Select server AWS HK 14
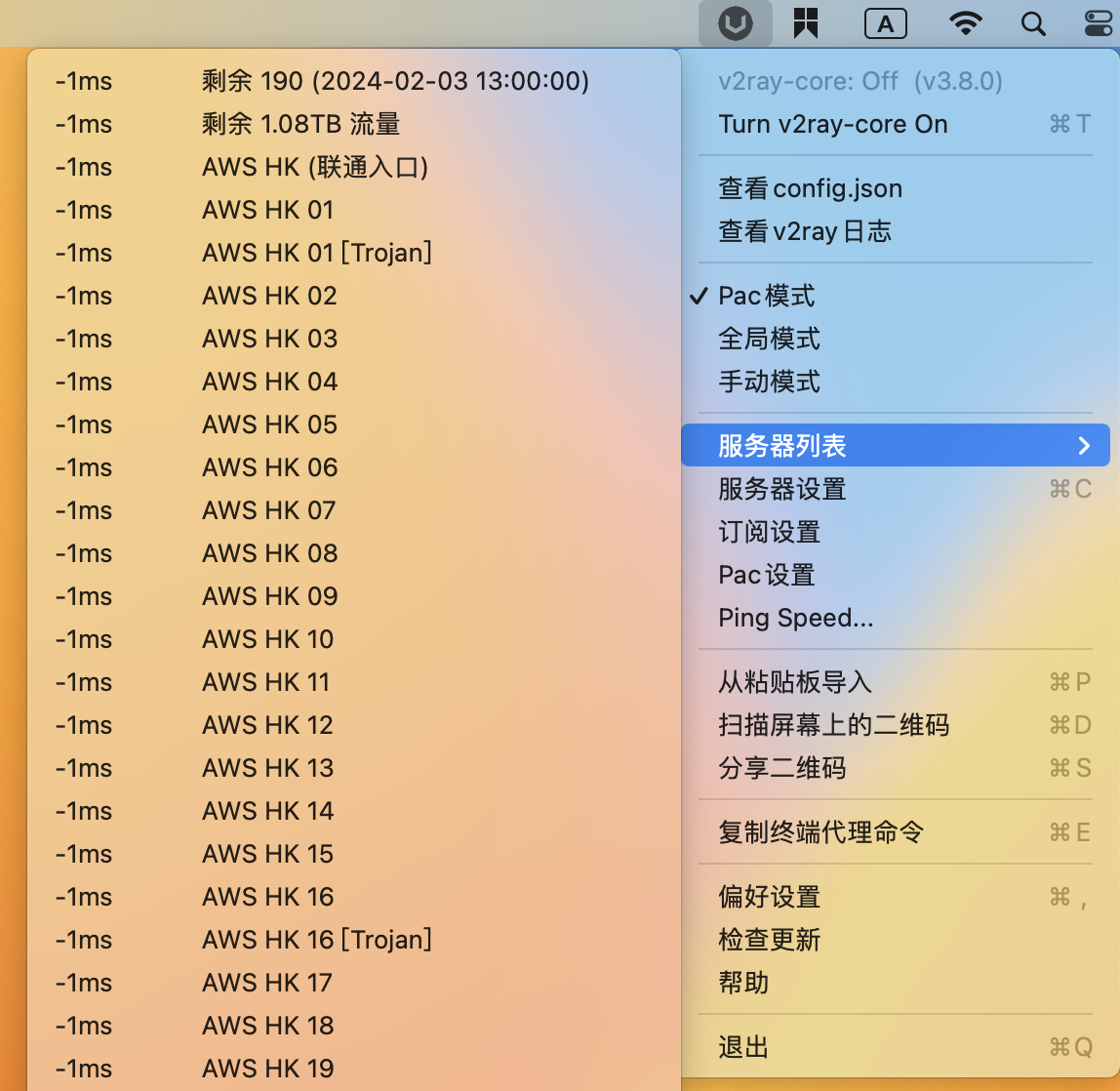Screen dimensions: 1120x1091 tap(354, 810)
